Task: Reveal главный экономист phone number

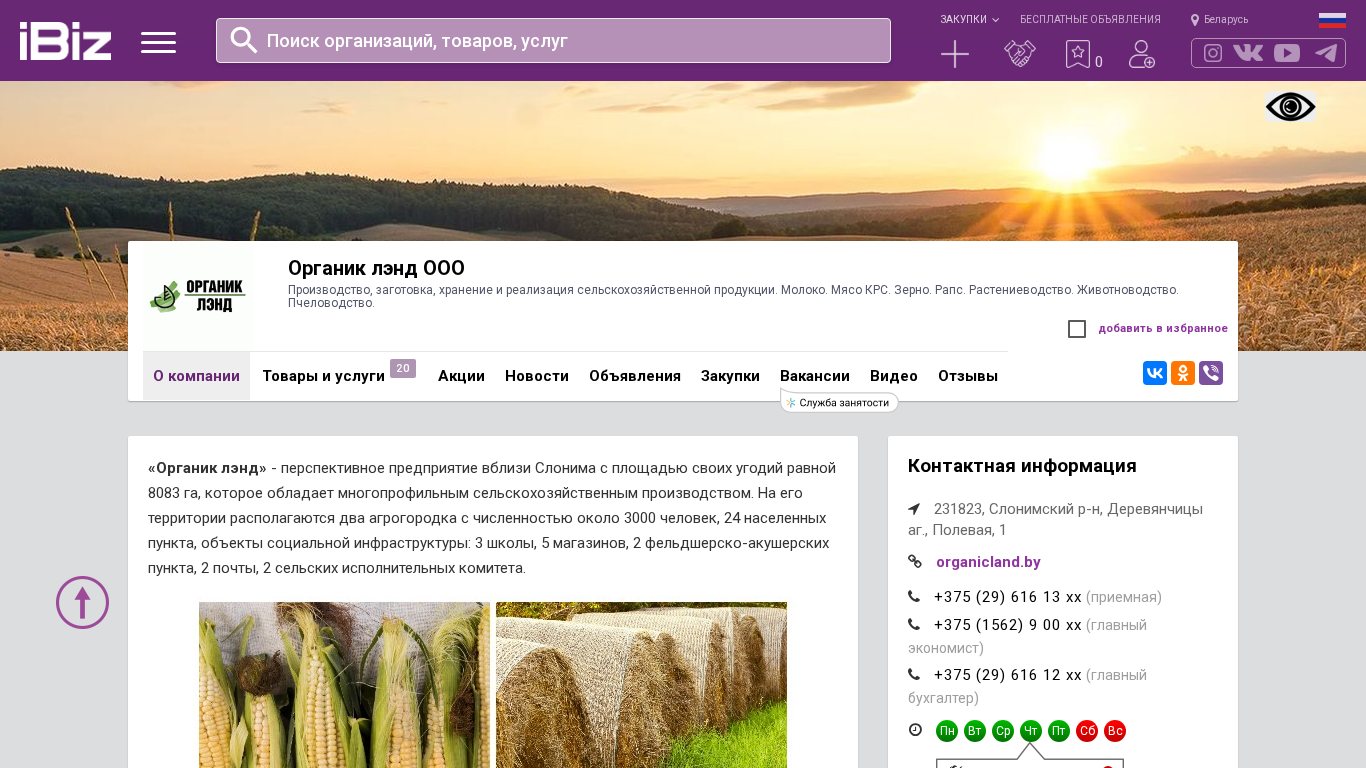Action: [1007, 625]
